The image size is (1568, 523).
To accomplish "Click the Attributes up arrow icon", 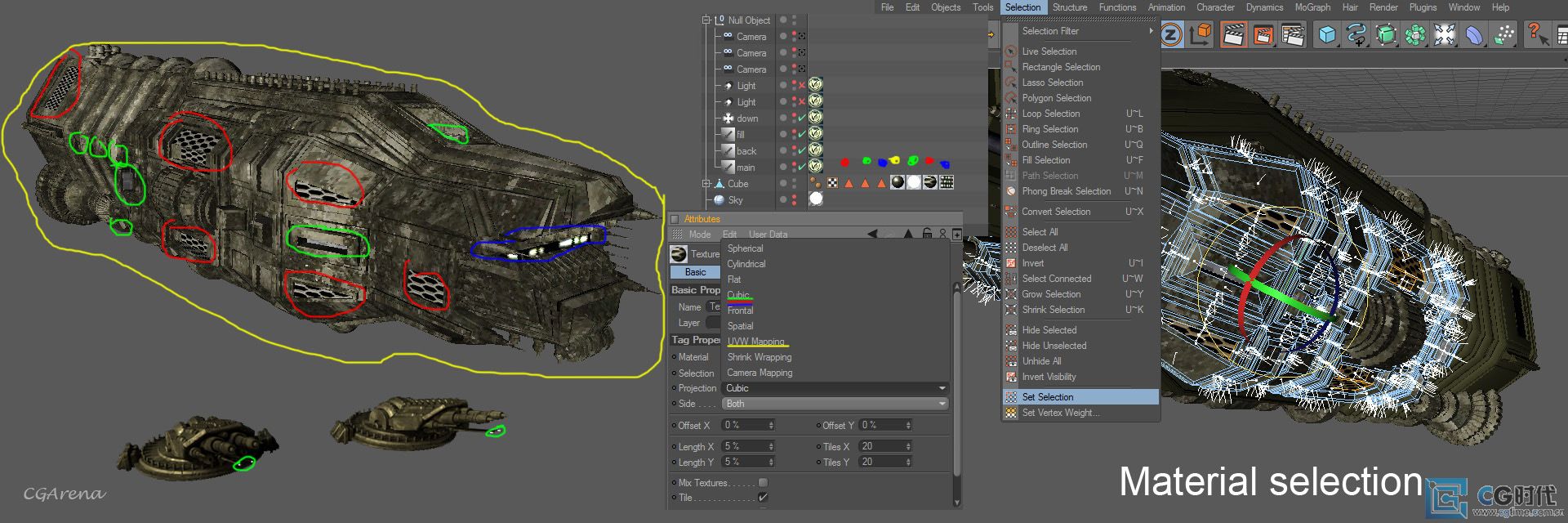I will 908,234.
